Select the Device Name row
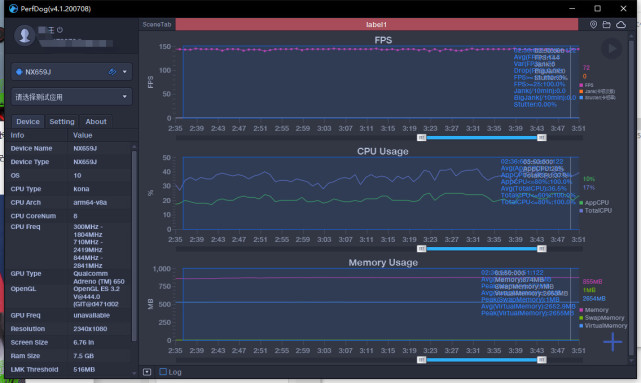This screenshot has height=383, width=641. 69,148
